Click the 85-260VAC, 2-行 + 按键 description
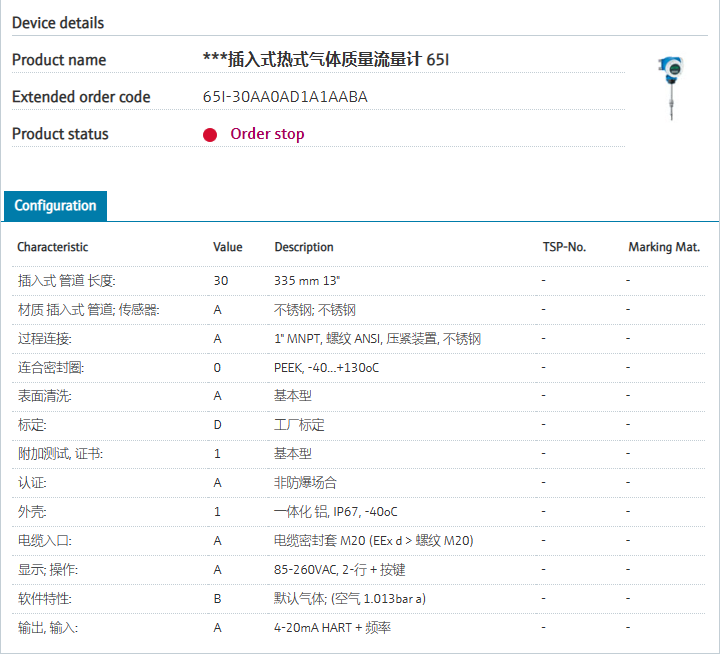This screenshot has height=655, width=721. pos(340,570)
